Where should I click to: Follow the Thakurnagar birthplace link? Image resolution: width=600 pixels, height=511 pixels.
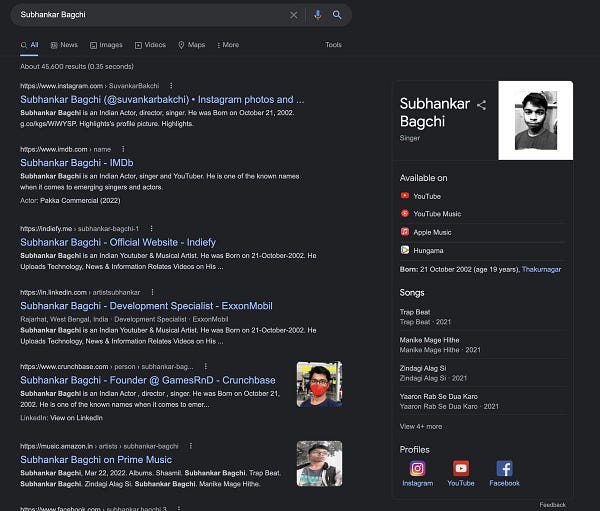[x=541, y=269]
